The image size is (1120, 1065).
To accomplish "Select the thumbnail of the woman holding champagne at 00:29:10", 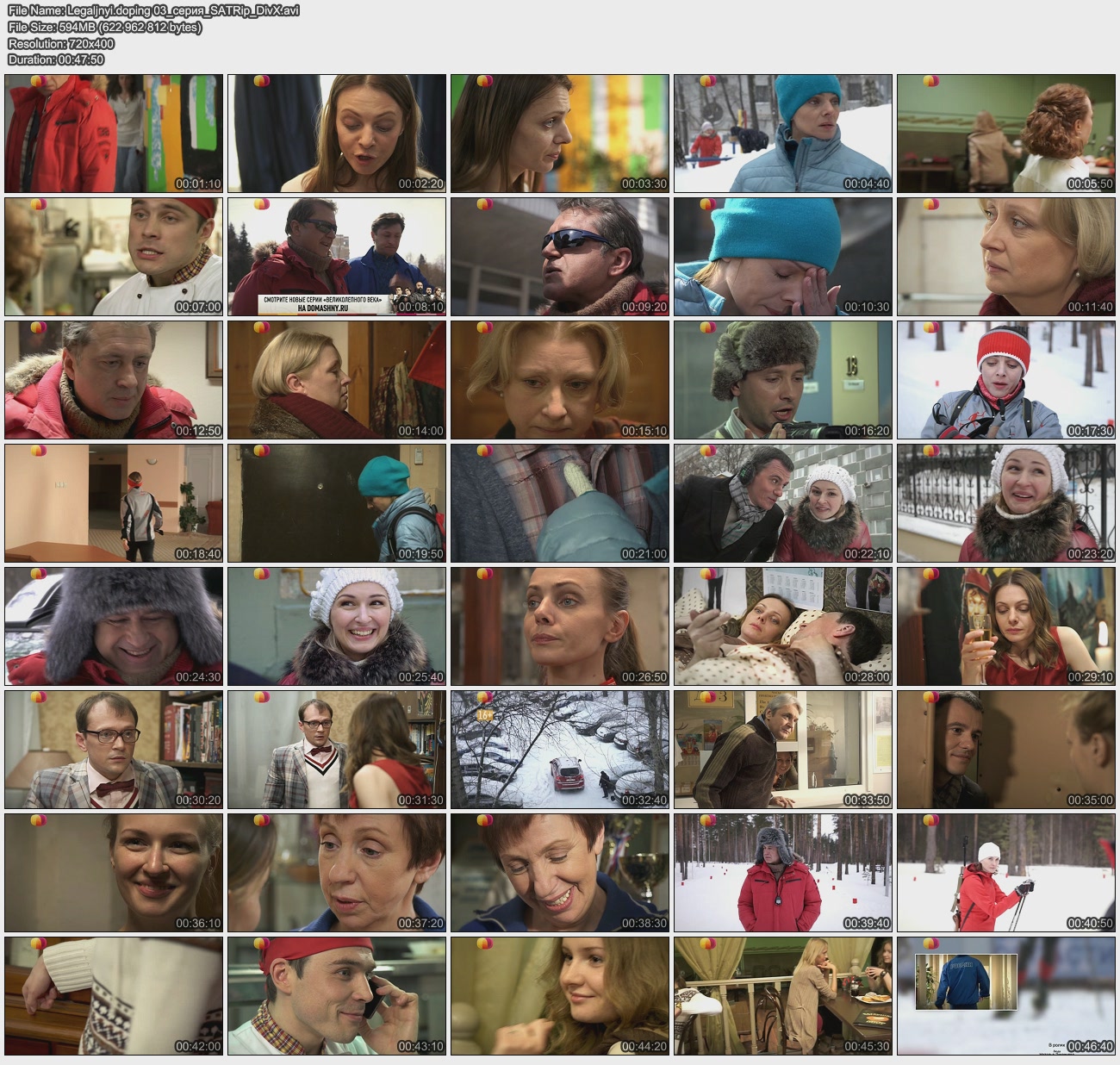I will pos(1005,626).
